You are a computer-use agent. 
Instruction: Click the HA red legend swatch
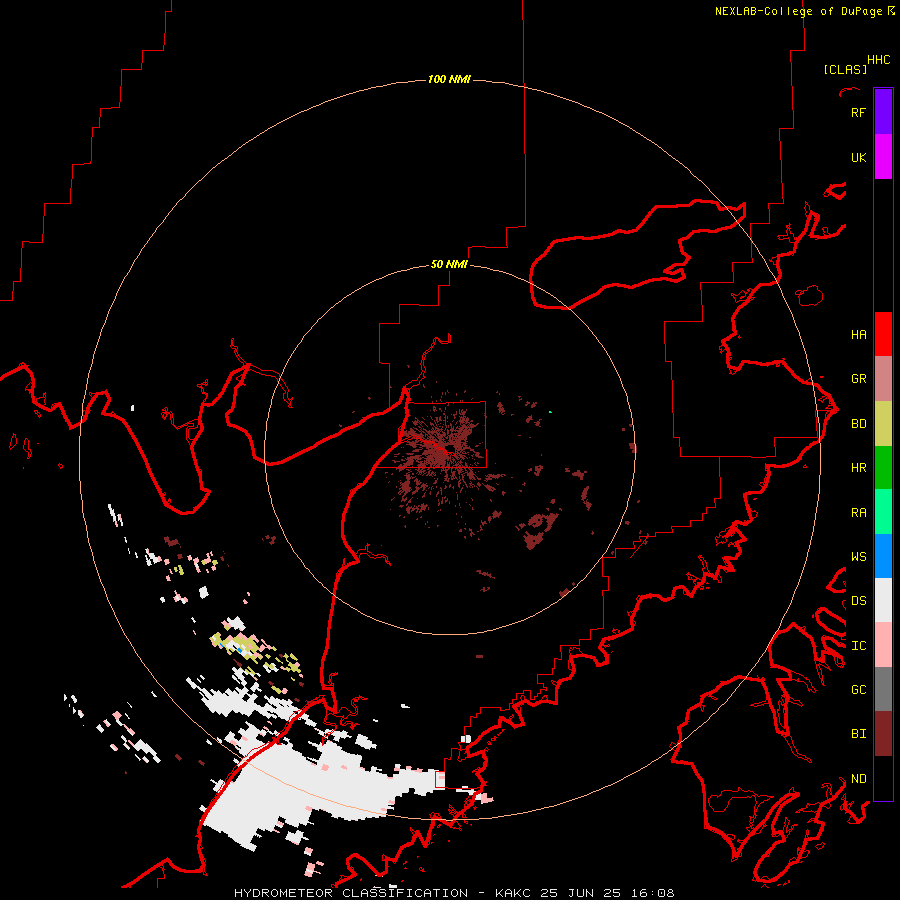click(x=883, y=334)
